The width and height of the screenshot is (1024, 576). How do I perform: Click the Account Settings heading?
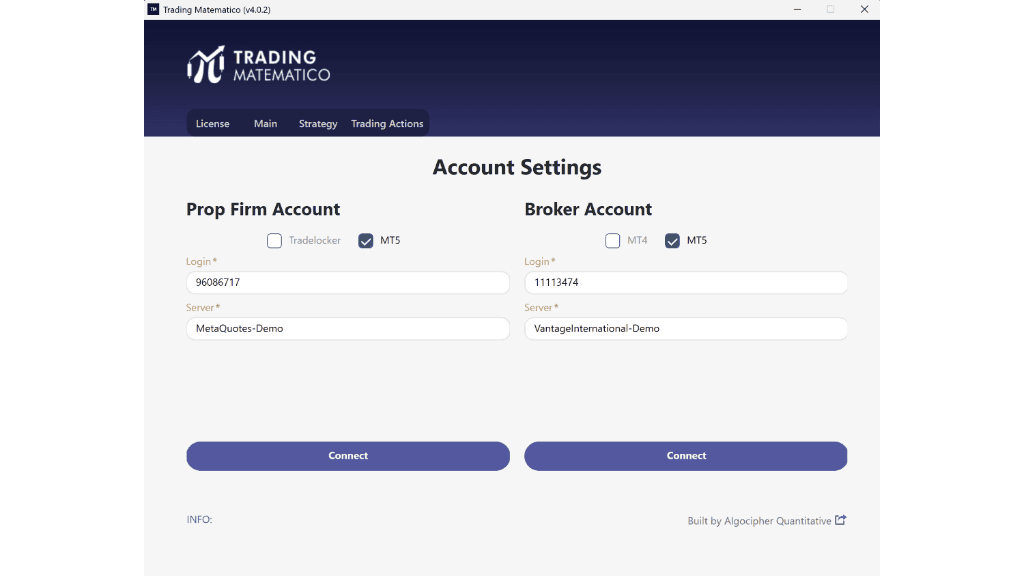516,167
